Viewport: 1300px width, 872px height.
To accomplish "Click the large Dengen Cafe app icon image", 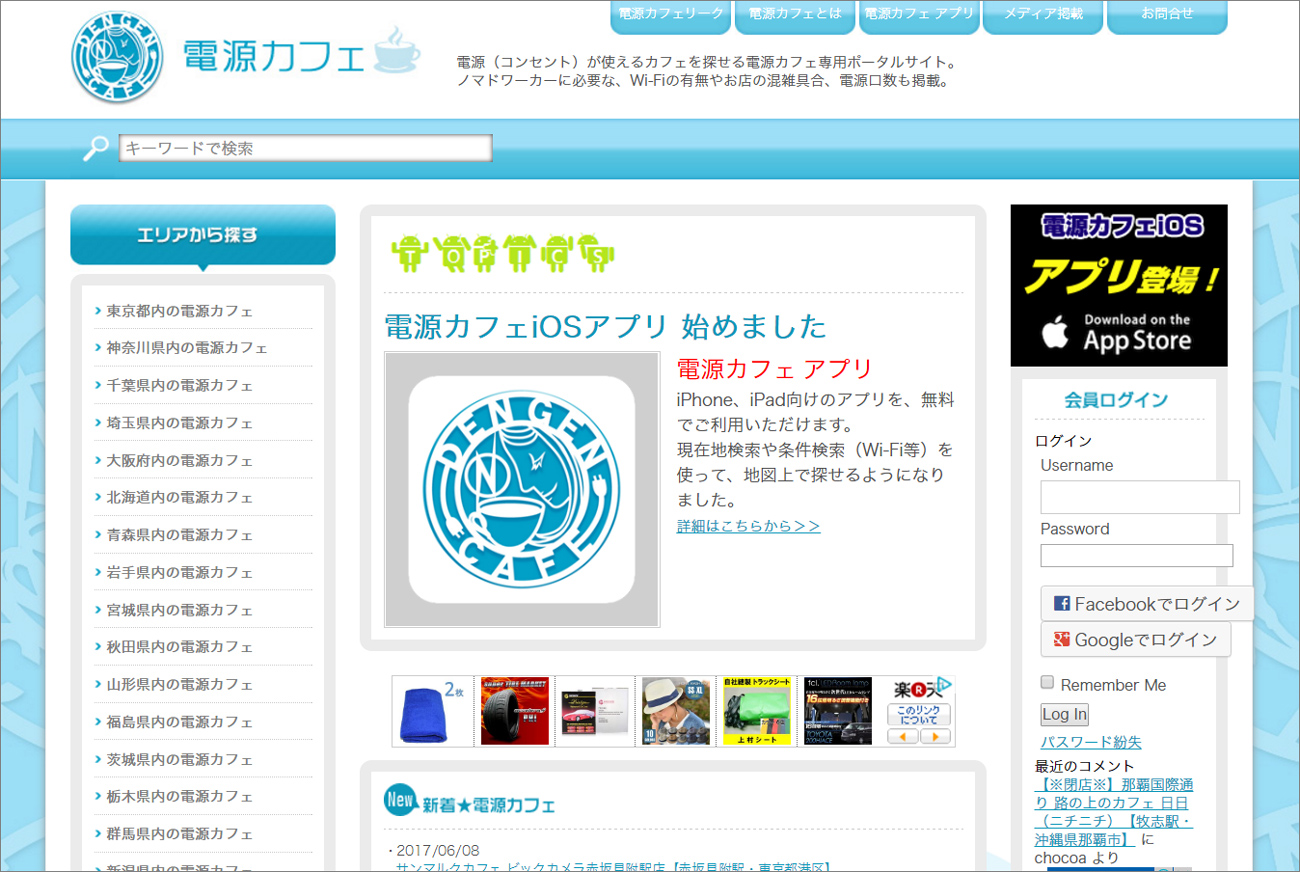I will coord(522,489).
